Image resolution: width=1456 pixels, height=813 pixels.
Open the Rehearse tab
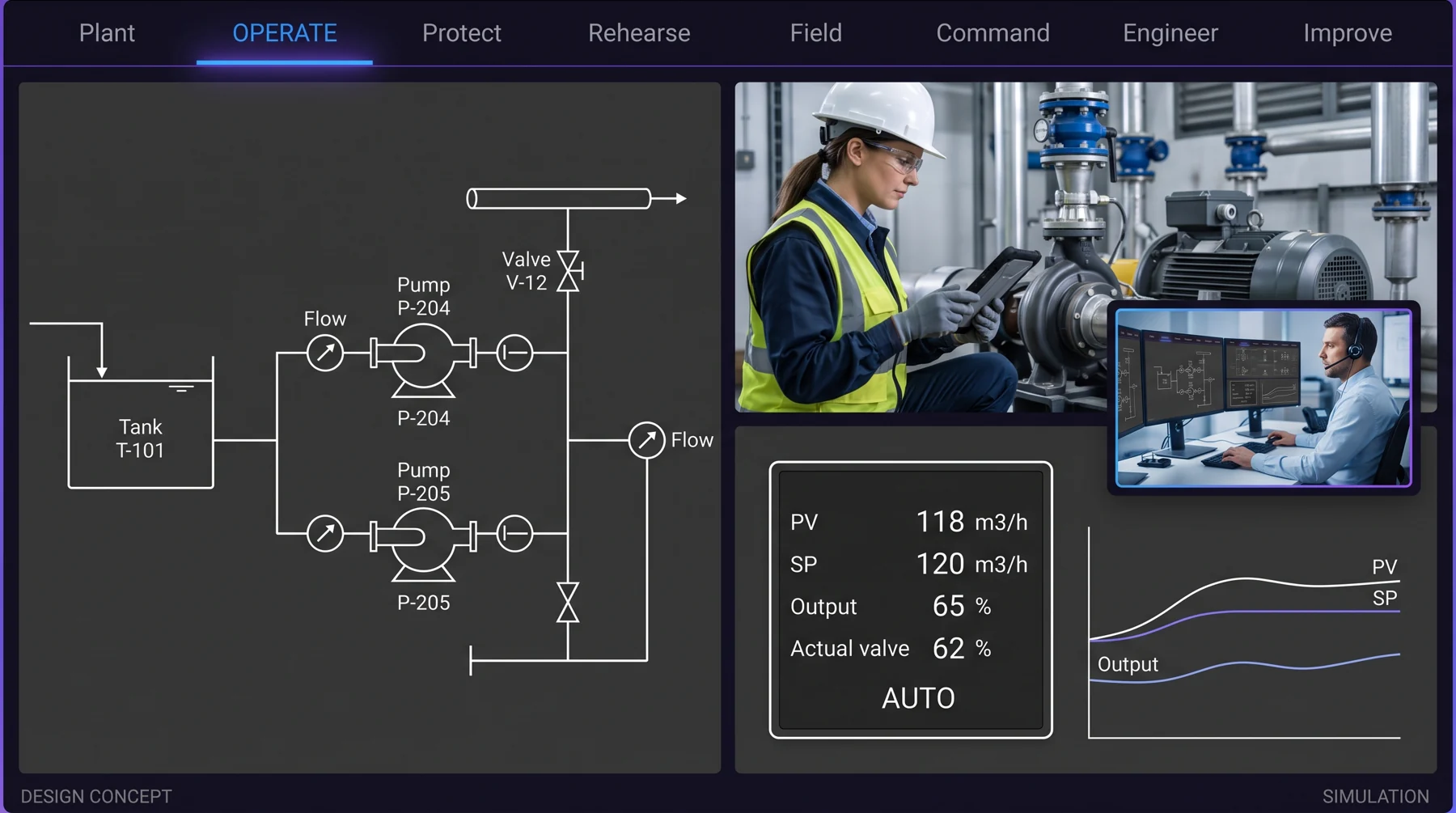639,33
